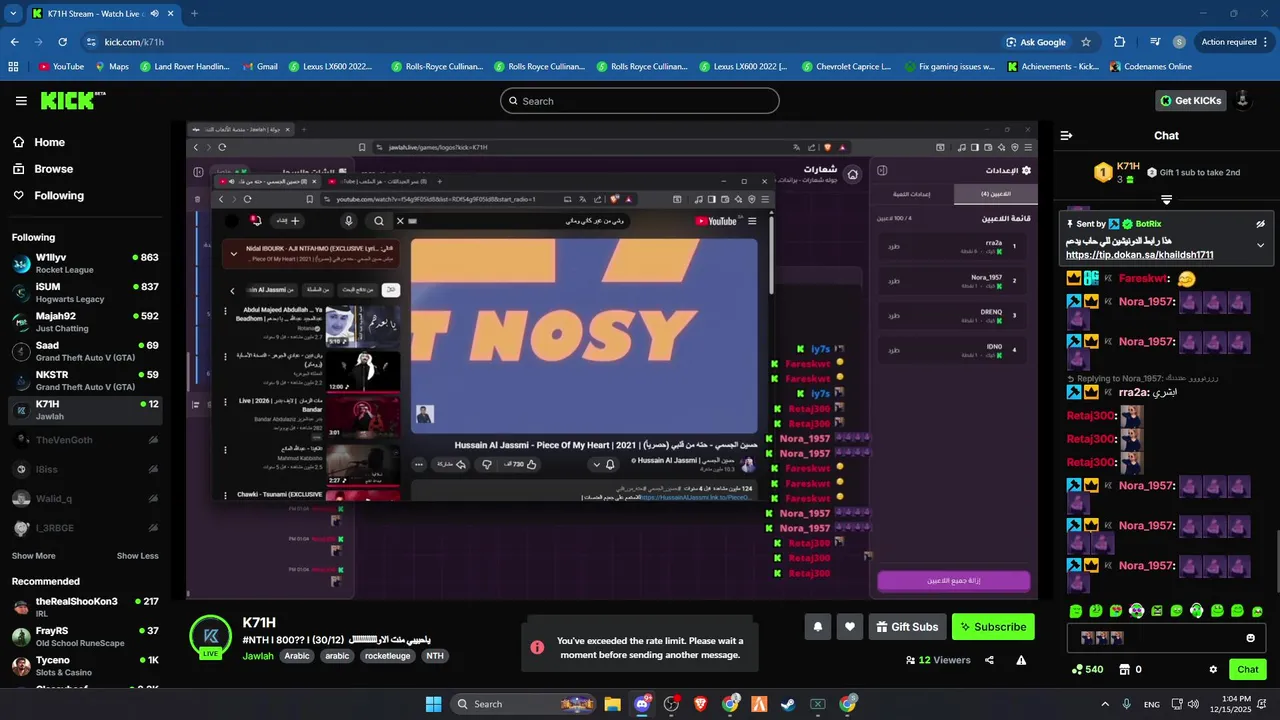Open the channel shop store icon
This screenshot has height=720, width=1280.
point(1124,669)
